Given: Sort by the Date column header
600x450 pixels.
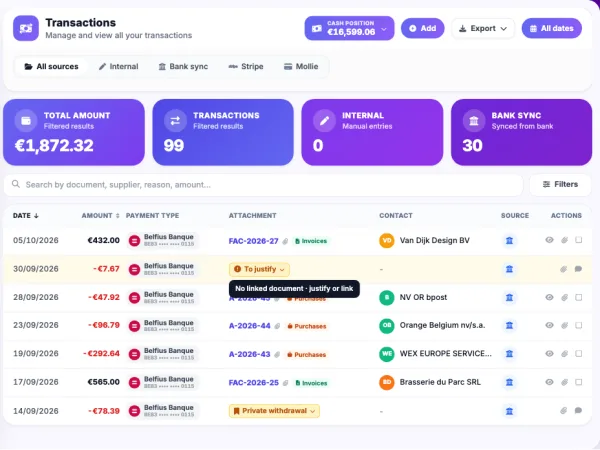Looking at the screenshot, I should click(x=26, y=216).
